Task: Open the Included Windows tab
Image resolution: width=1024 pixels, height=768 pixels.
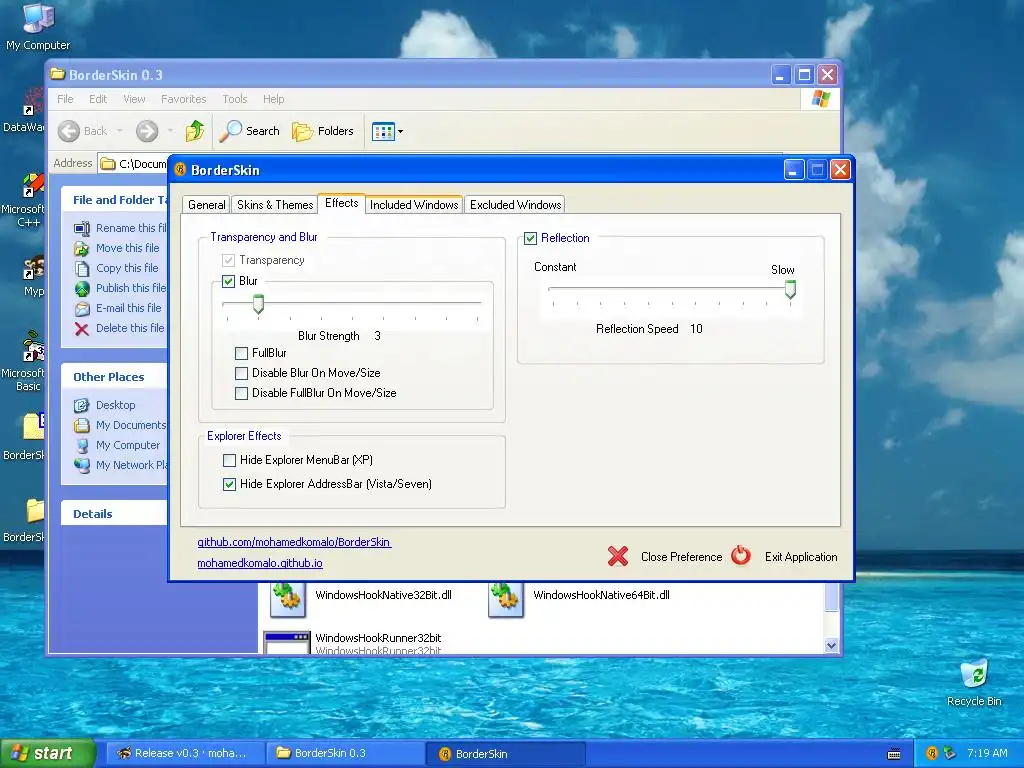Action: (414, 205)
